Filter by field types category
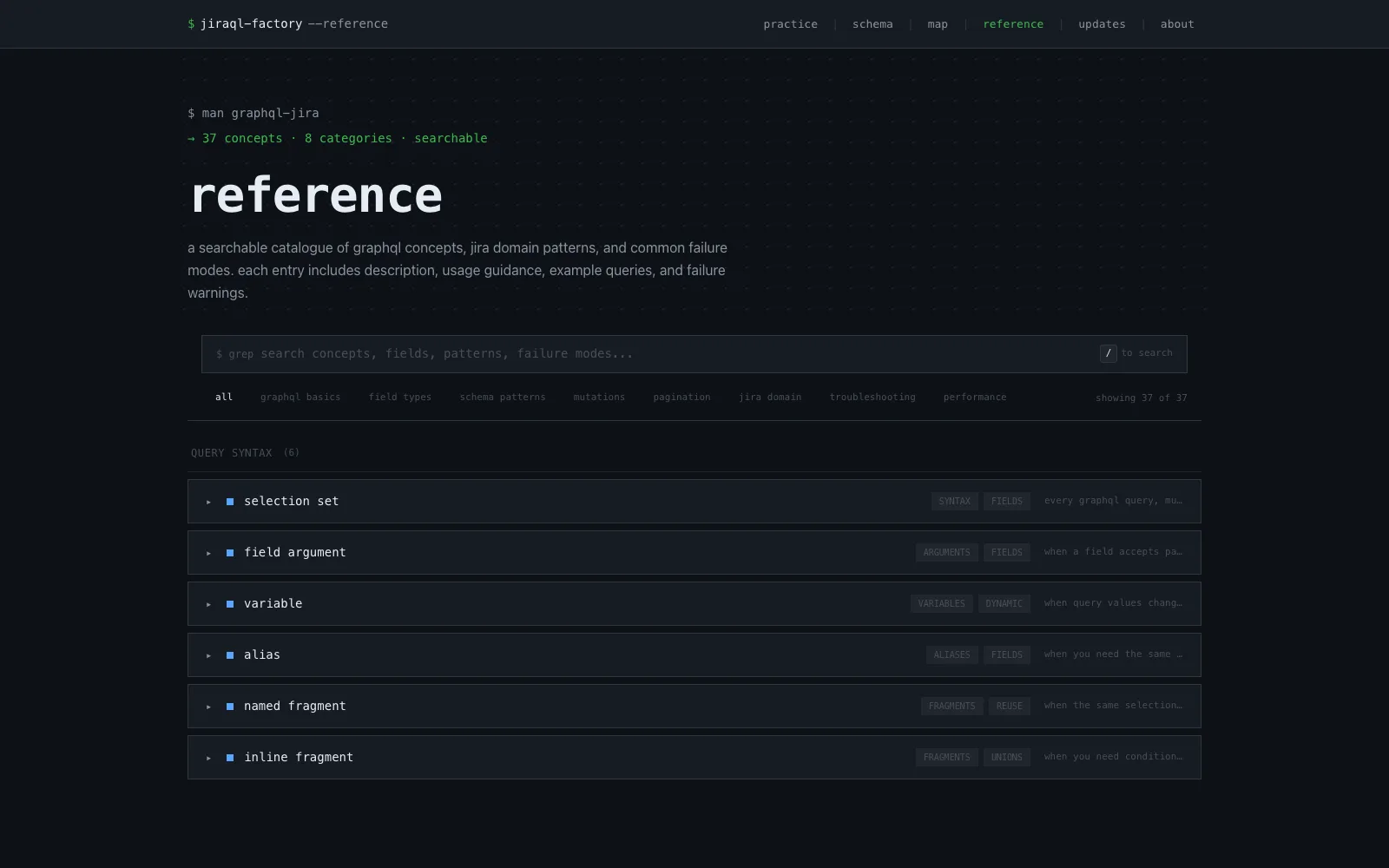The image size is (1389, 868). coord(400,397)
